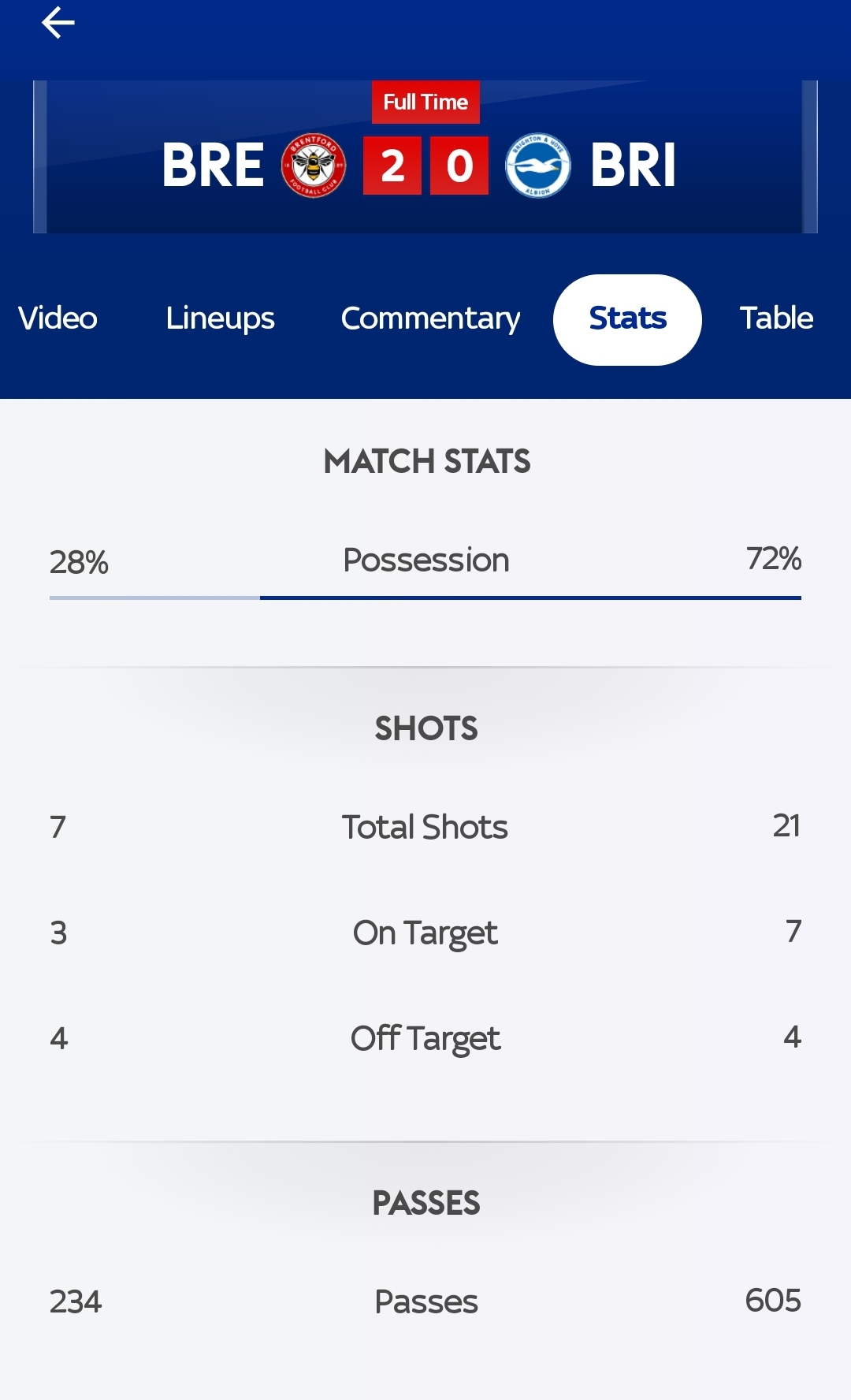Tap Brighton's goal score 0
The width and height of the screenshot is (851, 1400).
(x=459, y=166)
